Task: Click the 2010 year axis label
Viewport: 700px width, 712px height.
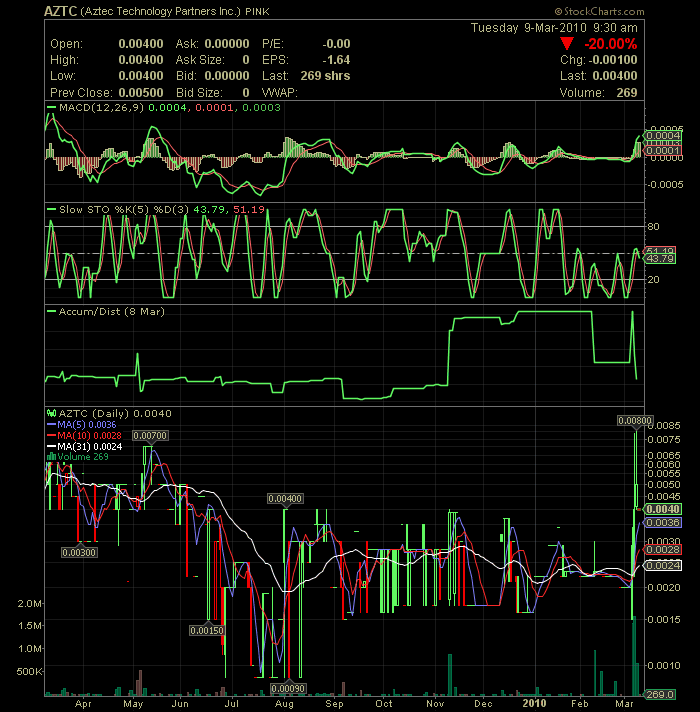Action: point(534,703)
